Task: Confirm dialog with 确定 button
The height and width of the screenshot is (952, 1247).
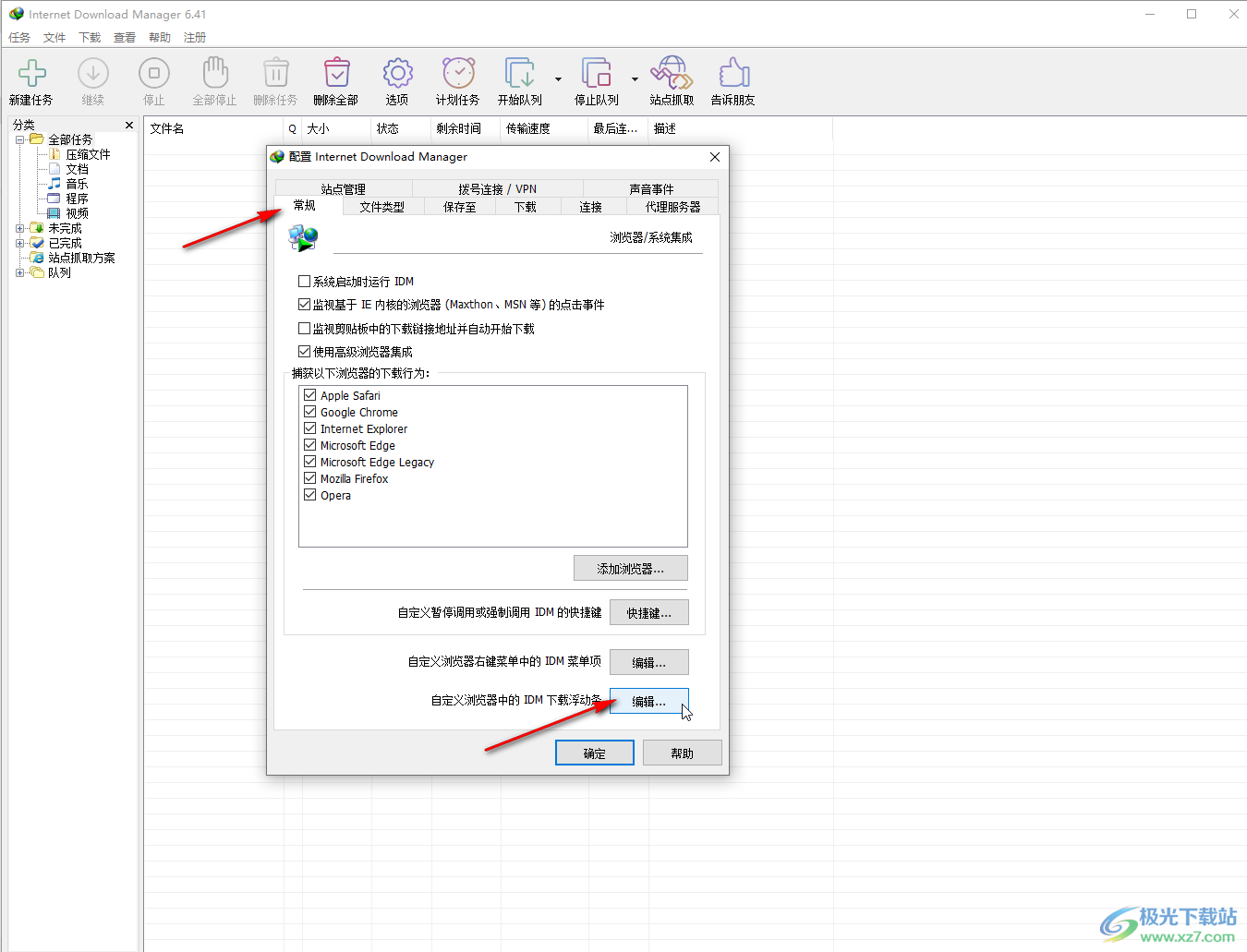Action: click(595, 753)
